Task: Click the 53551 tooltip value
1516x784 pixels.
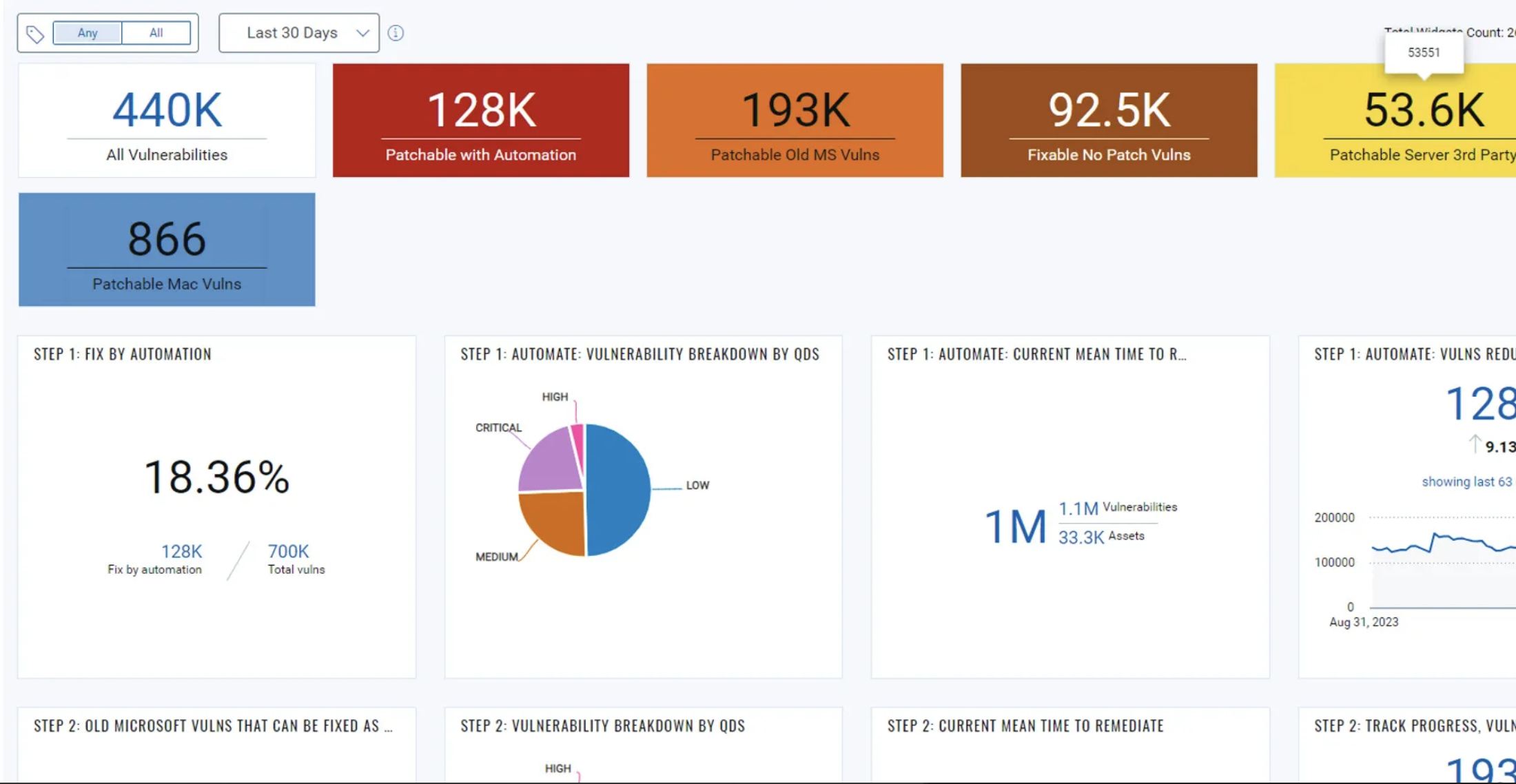Action: click(1424, 52)
